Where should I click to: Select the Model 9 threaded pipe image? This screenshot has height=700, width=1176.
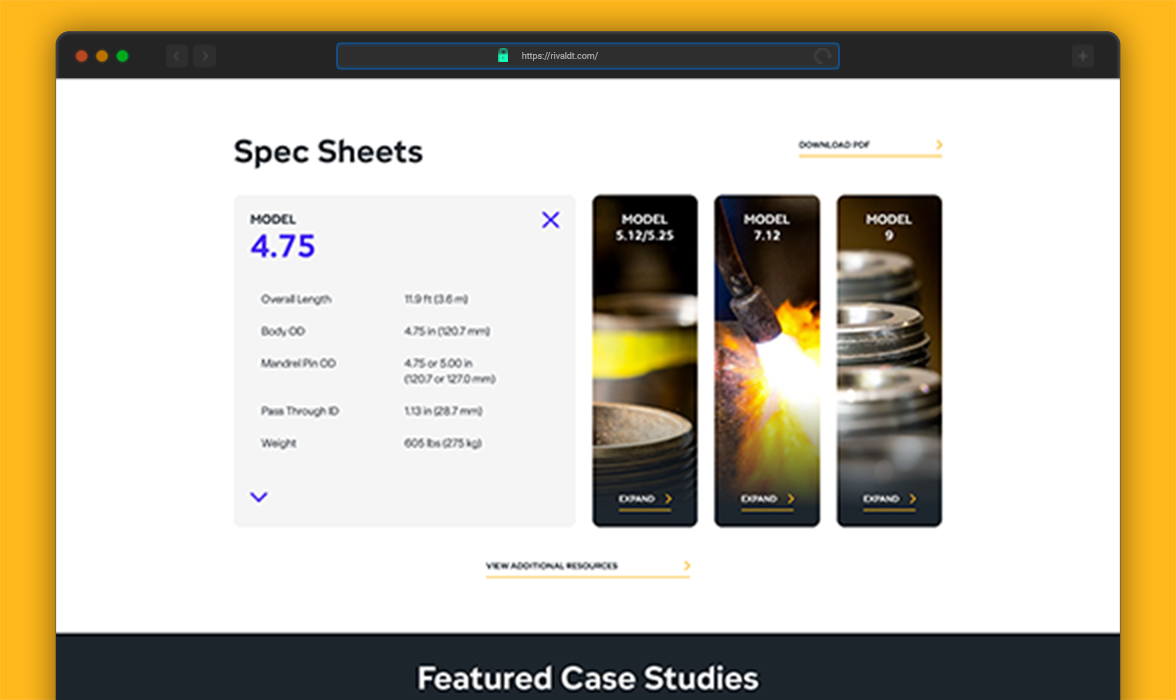pyautogui.click(x=889, y=360)
